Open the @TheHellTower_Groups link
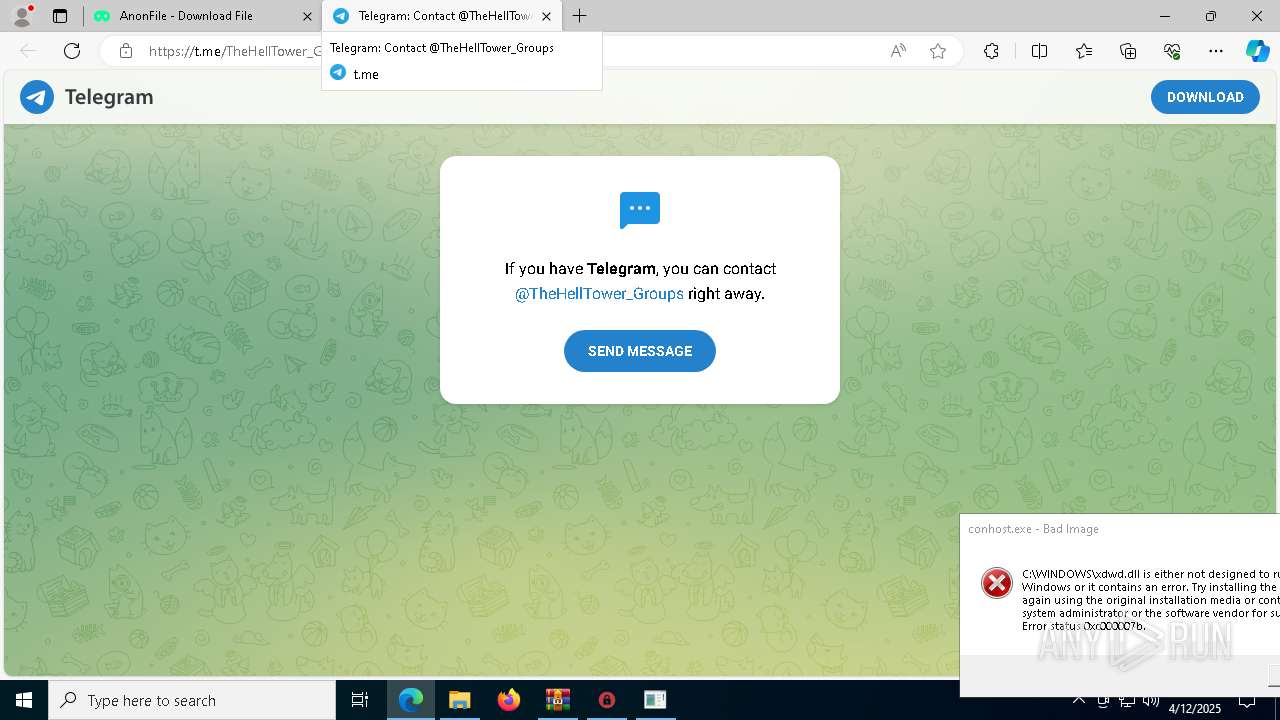This screenshot has height=720, width=1280. (599, 294)
